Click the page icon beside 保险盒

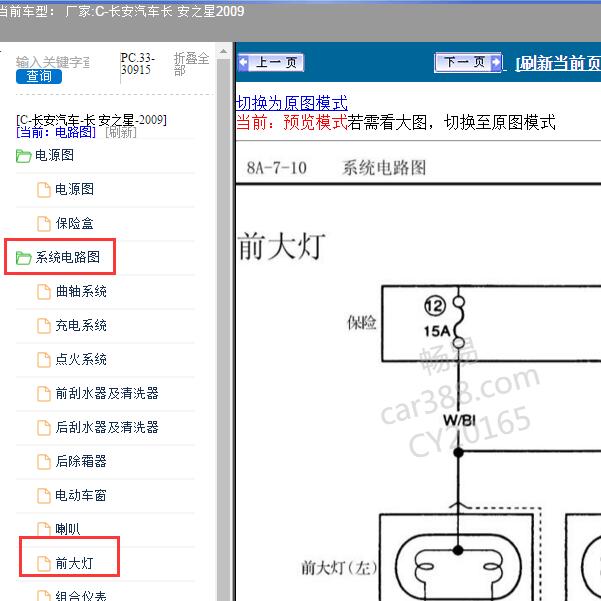44,224
